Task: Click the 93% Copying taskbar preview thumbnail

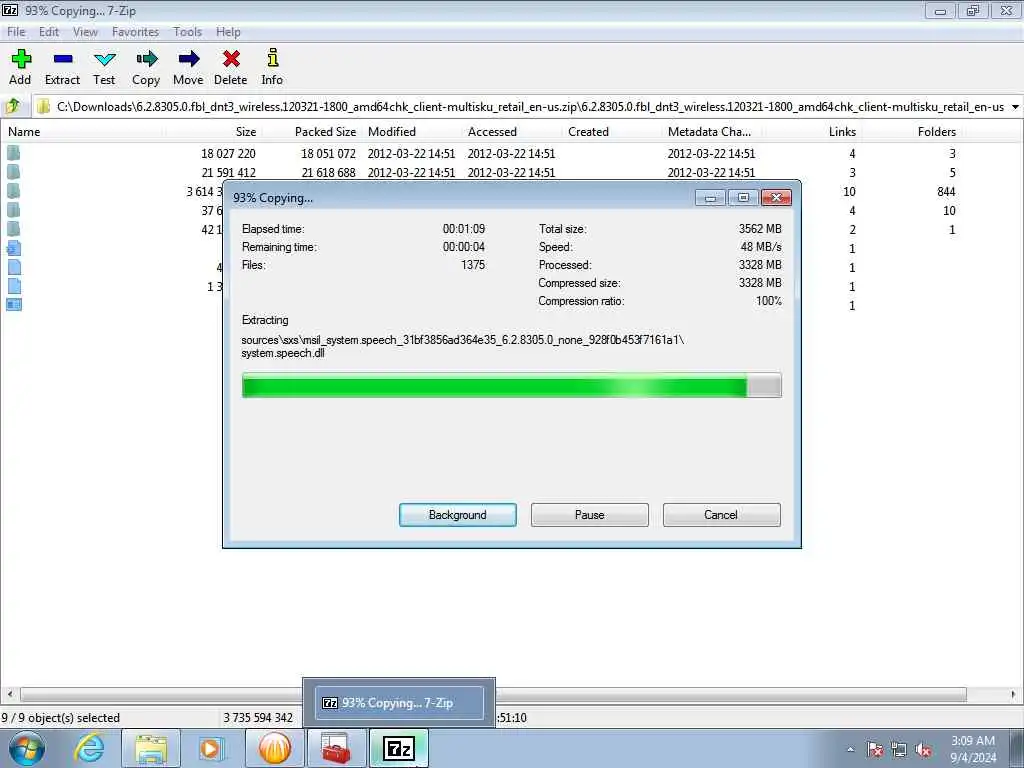Action: pos(399,703)
